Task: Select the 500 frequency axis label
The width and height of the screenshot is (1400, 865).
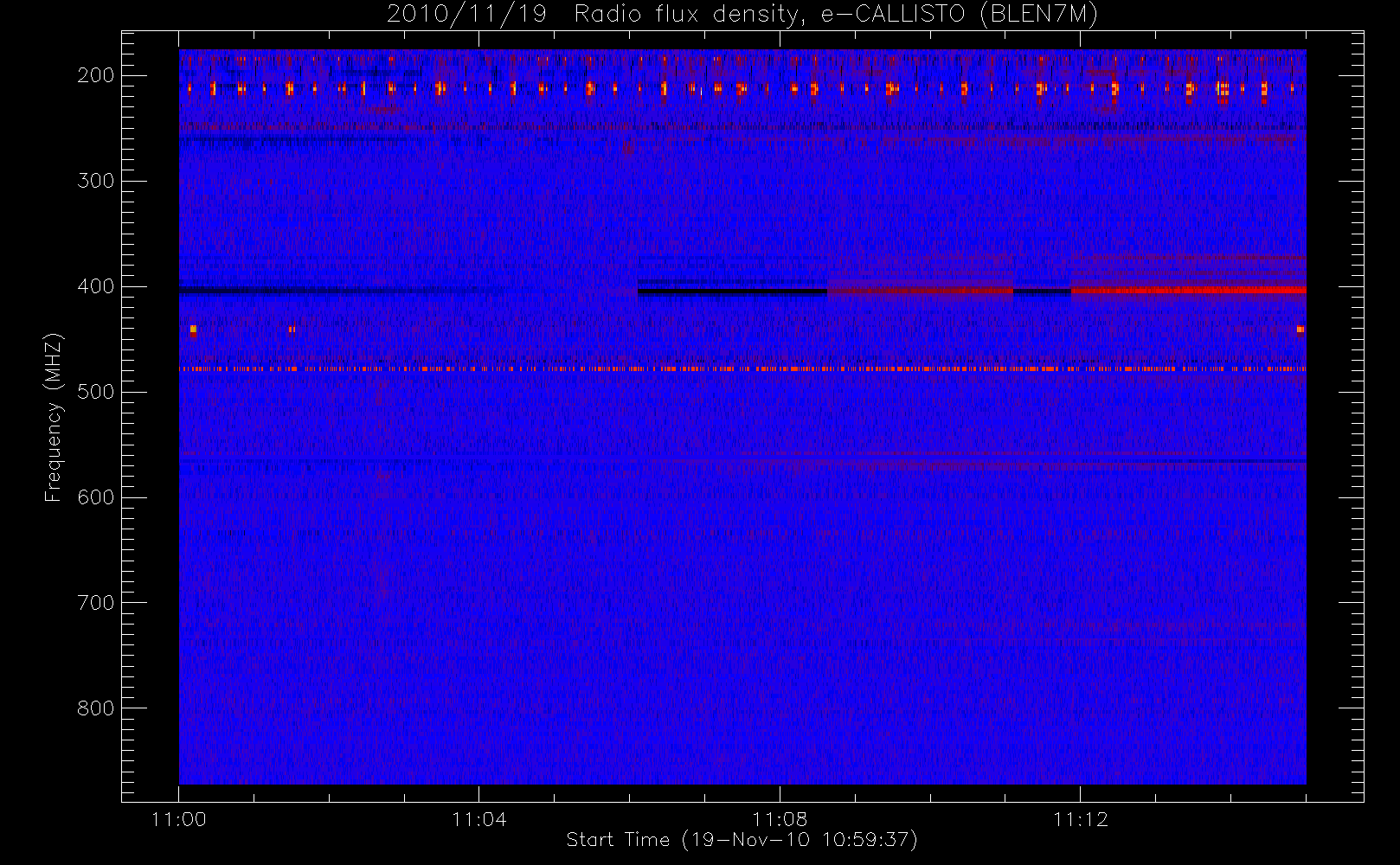Action: tap(95, 392)
